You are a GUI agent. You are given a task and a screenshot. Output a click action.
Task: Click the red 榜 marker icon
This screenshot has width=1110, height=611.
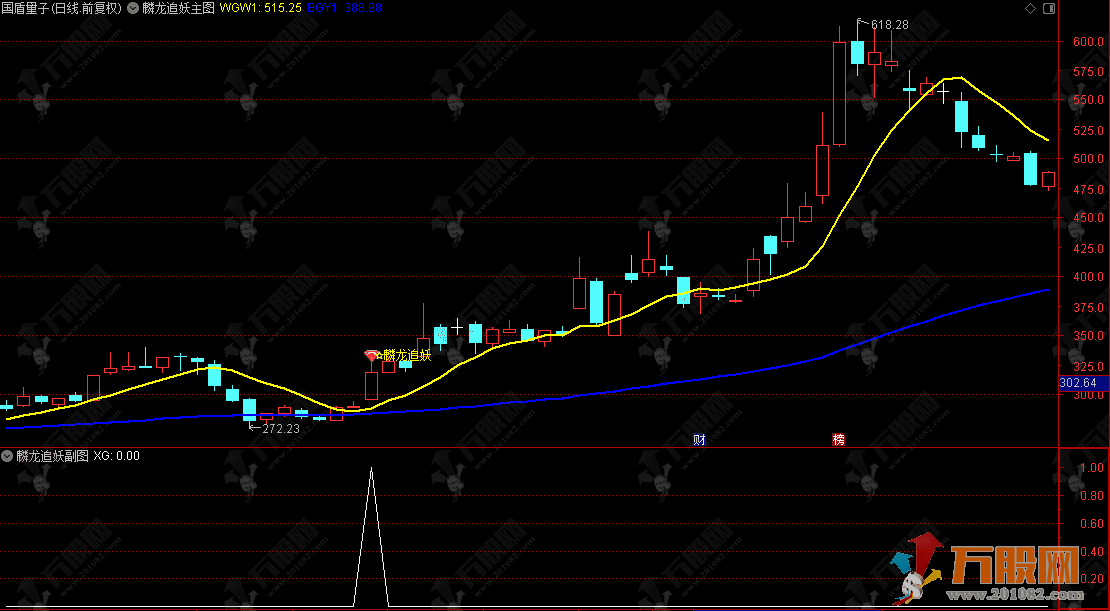[x=838, y=439]
